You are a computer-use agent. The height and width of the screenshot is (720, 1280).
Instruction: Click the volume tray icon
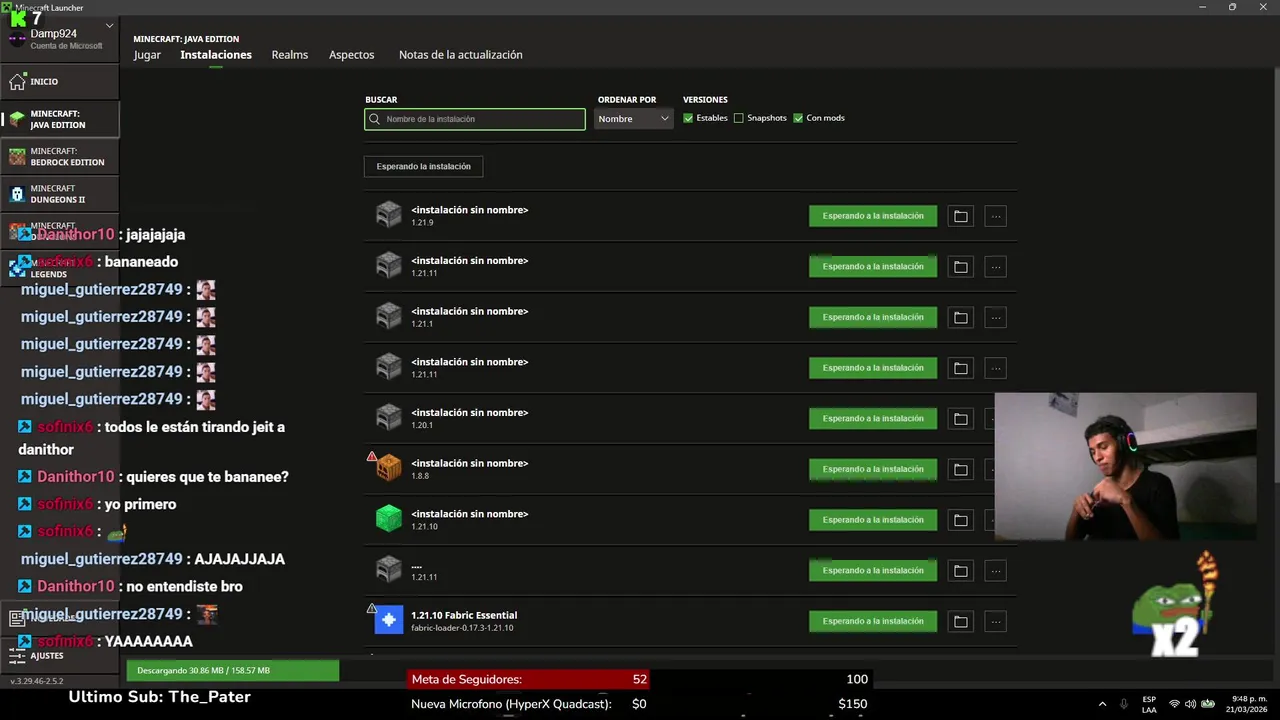tap(1191, 704)
